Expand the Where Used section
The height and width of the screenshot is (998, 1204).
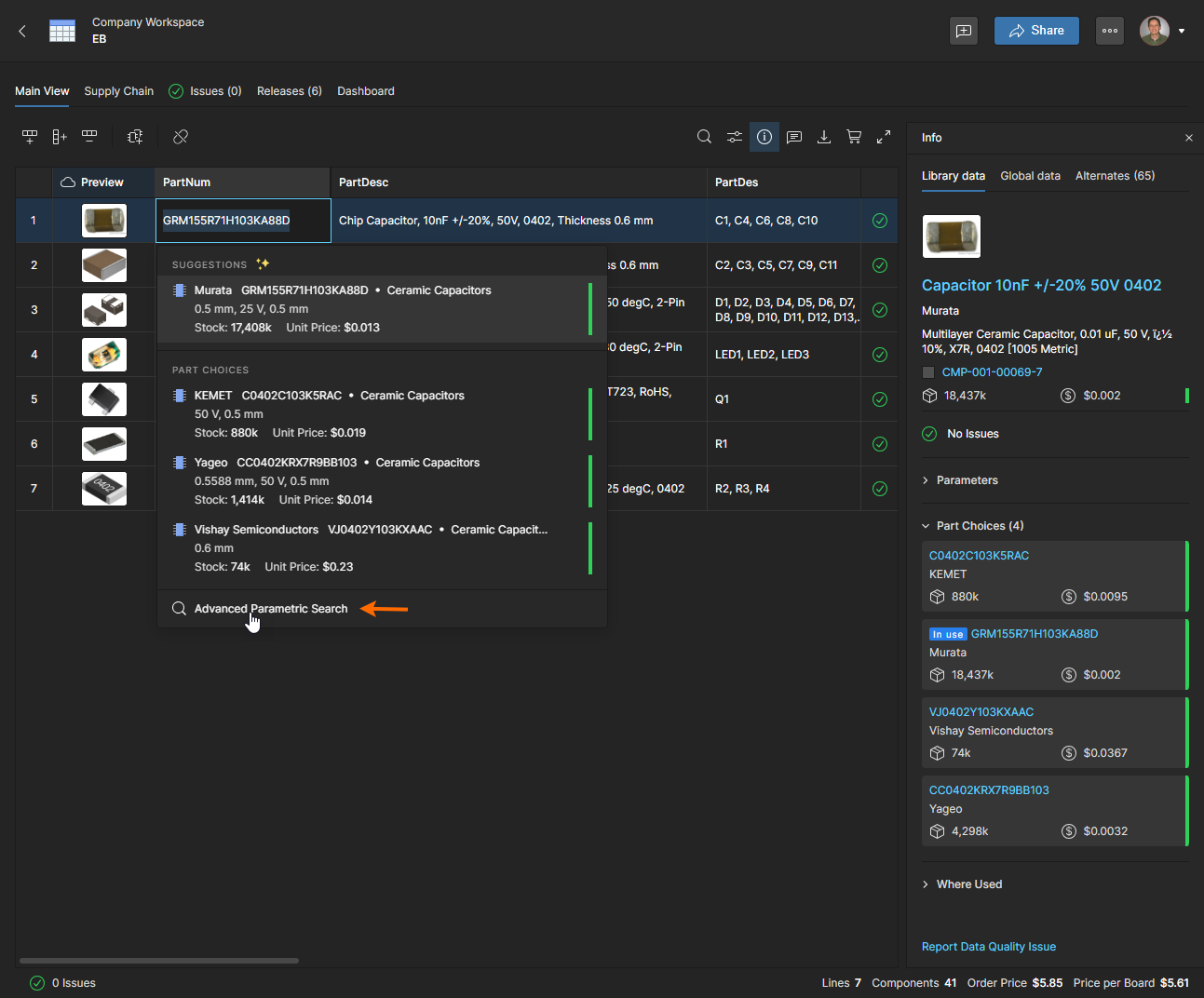968,884
